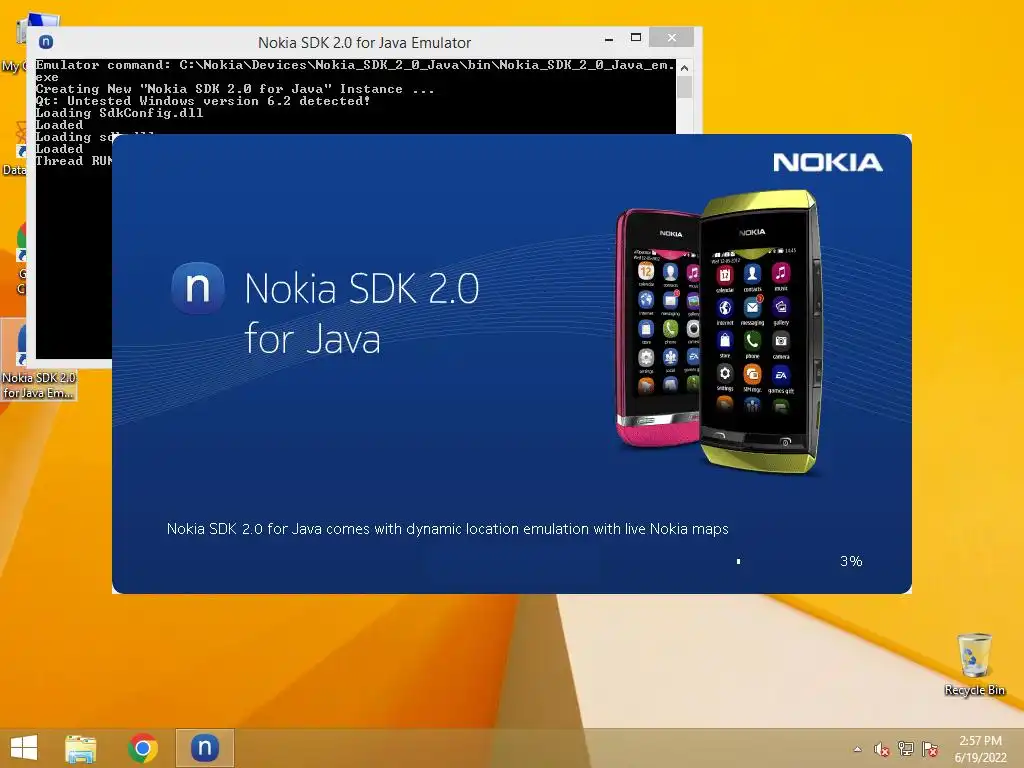Click the 'Loading SdkConfig.dll' console line

tap(119, 112)
